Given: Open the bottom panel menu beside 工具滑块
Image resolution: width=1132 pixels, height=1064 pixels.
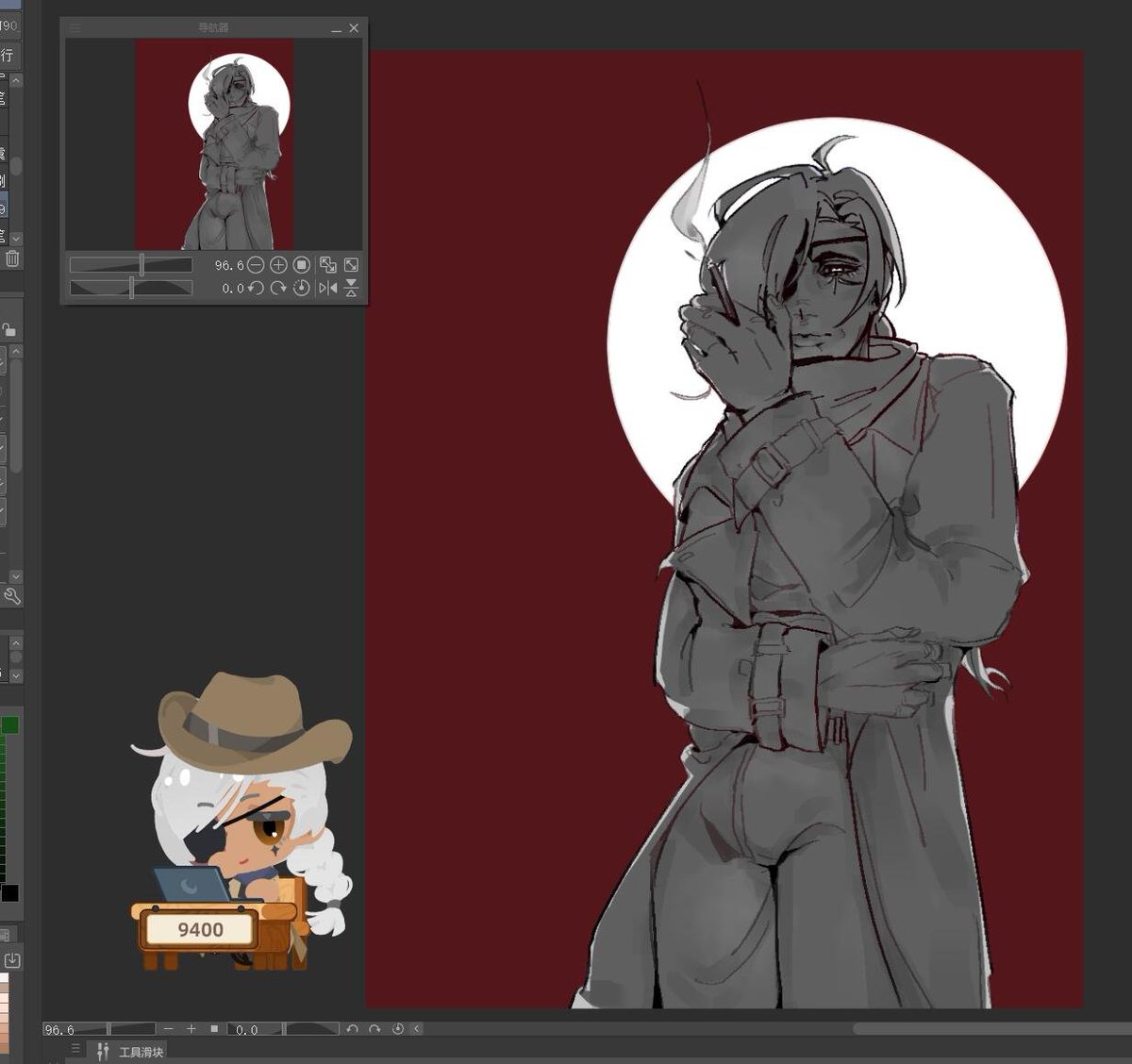Looking at the screenshot, I should click(x=75, y=1049).
